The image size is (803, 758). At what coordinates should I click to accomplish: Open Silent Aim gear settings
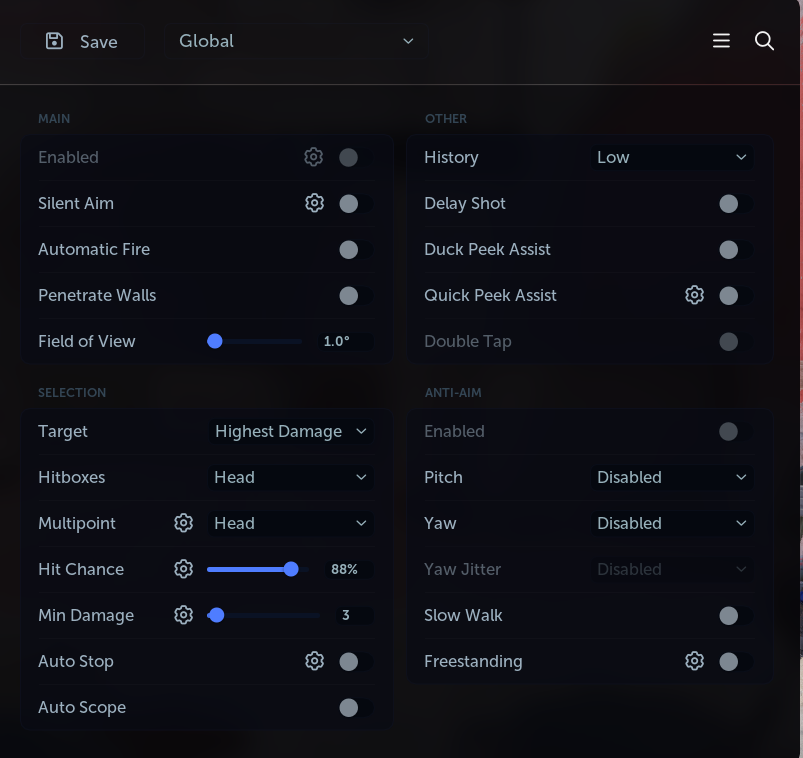(x=314, y=203)
